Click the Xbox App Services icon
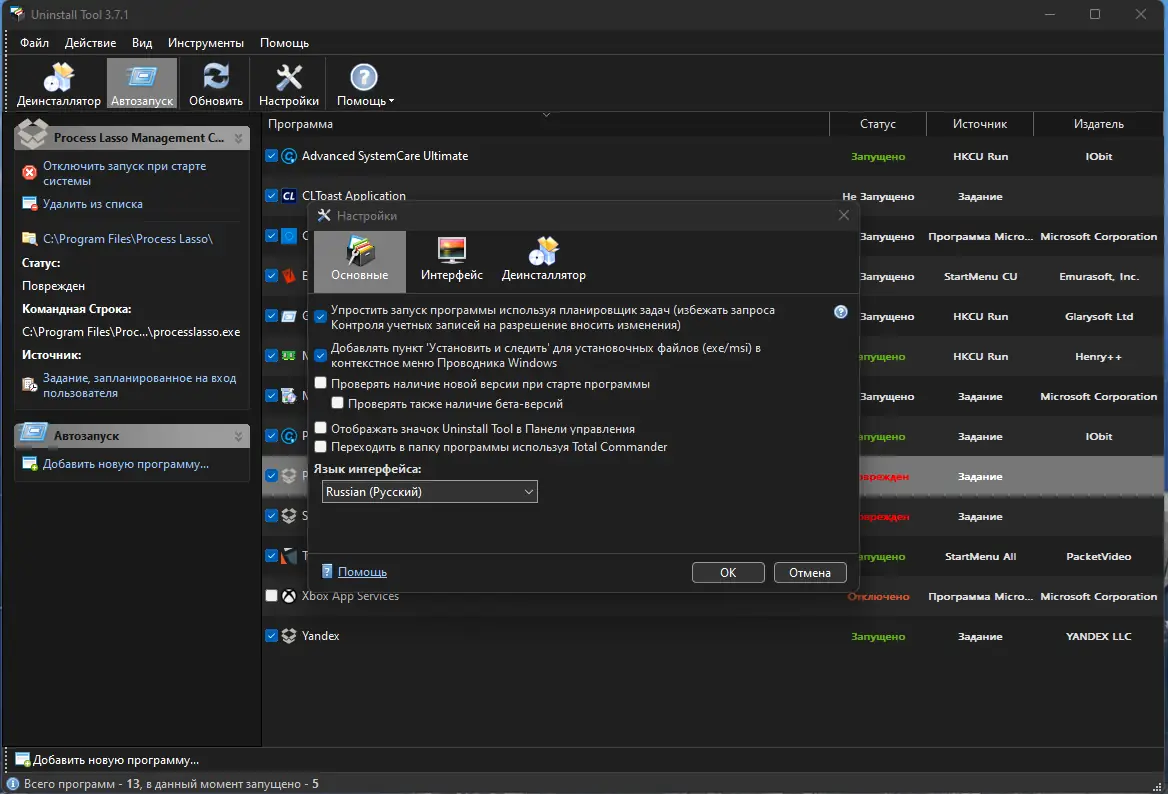1168x794 pixels. tap(289, 596)
